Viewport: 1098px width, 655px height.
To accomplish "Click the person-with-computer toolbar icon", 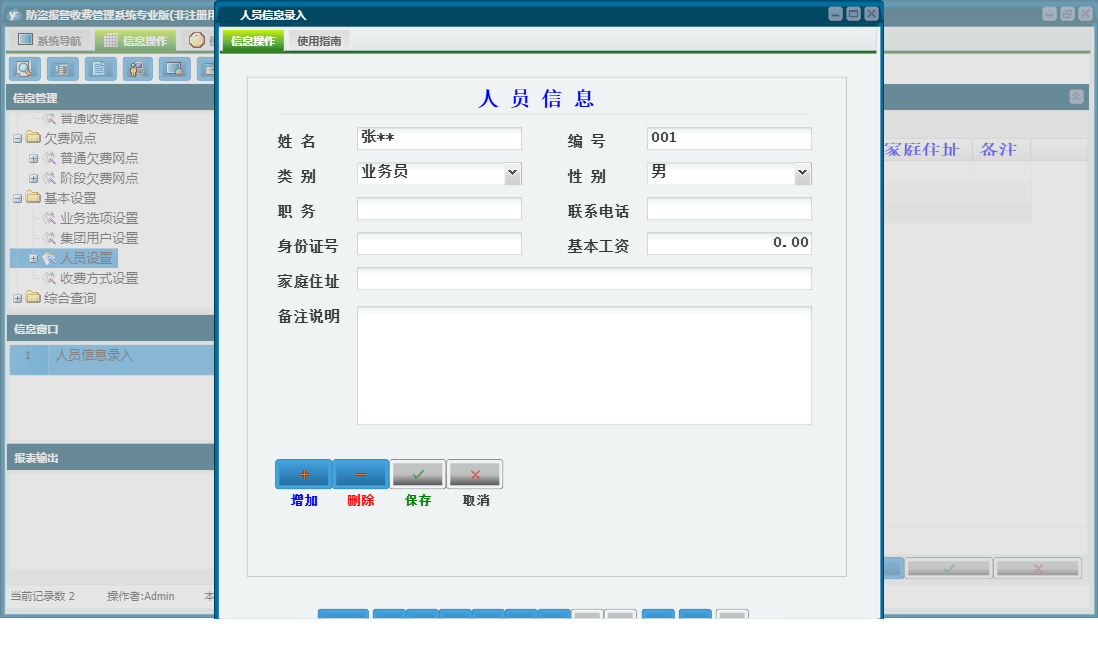I will (x=138, y=68).
